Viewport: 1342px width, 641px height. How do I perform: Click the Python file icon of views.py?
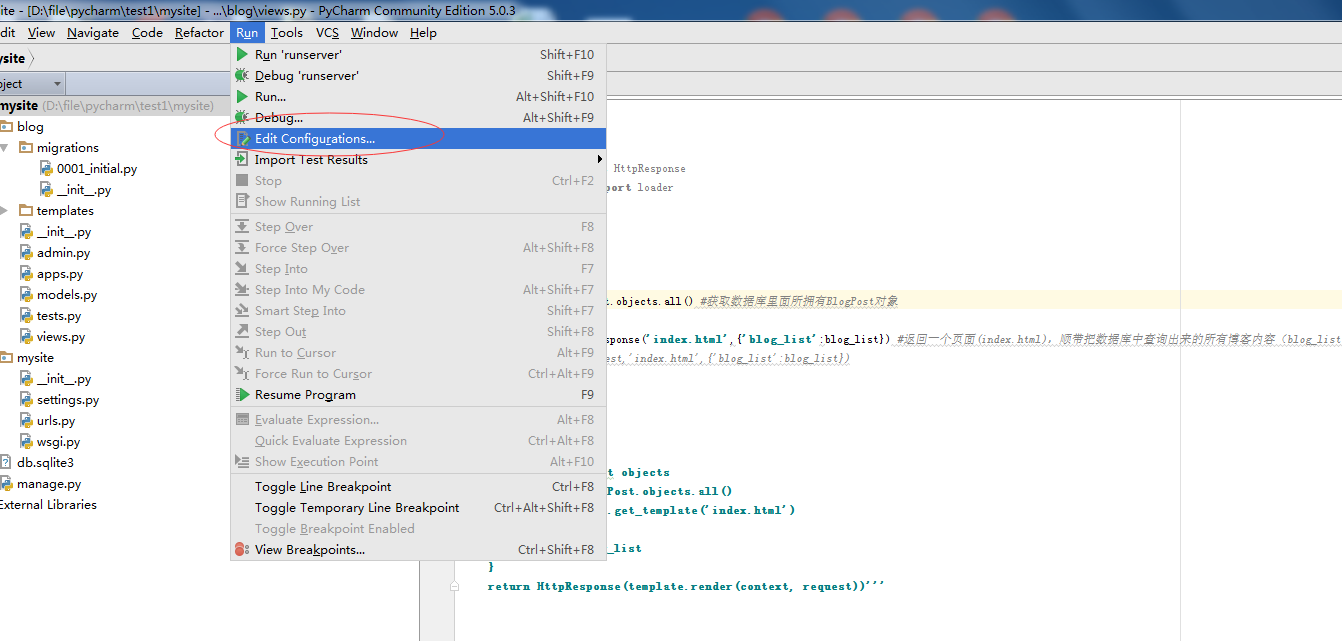[x=27, y=337]
